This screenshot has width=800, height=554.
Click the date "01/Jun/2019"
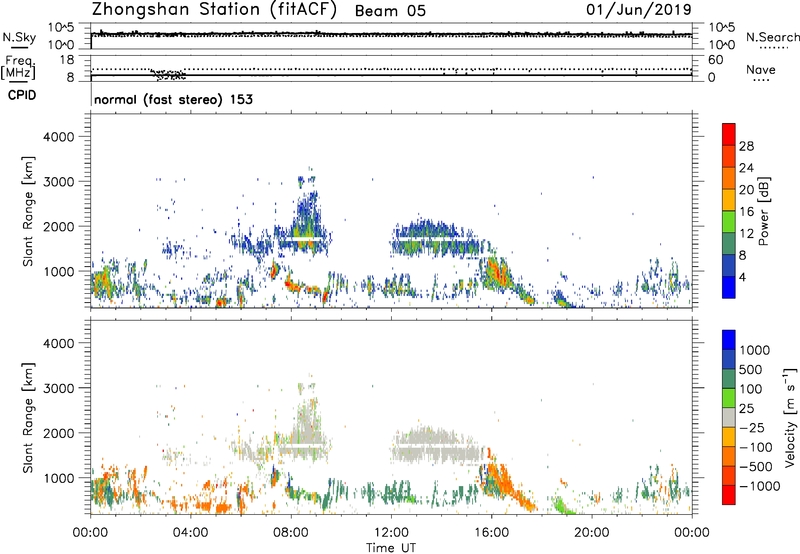click(x=639, y=9)
